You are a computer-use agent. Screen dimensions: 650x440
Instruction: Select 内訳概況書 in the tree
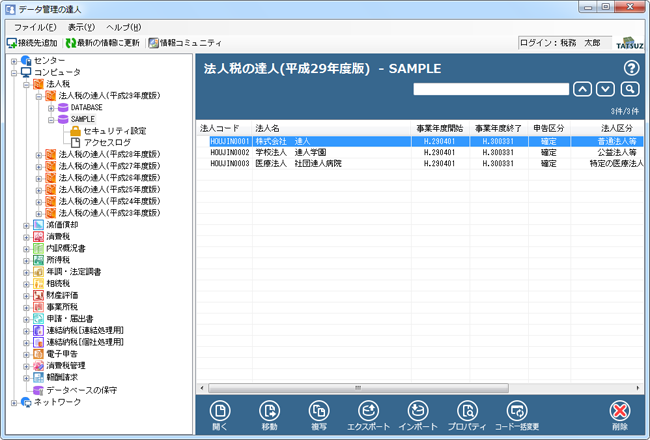(66, 248)
